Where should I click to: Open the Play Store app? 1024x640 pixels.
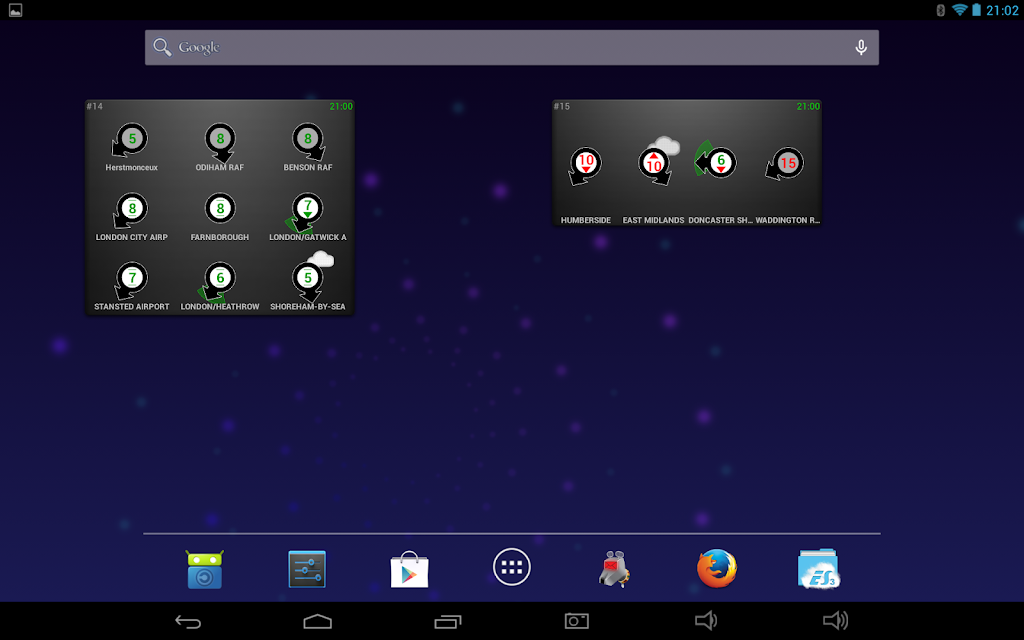click(409, 569)
